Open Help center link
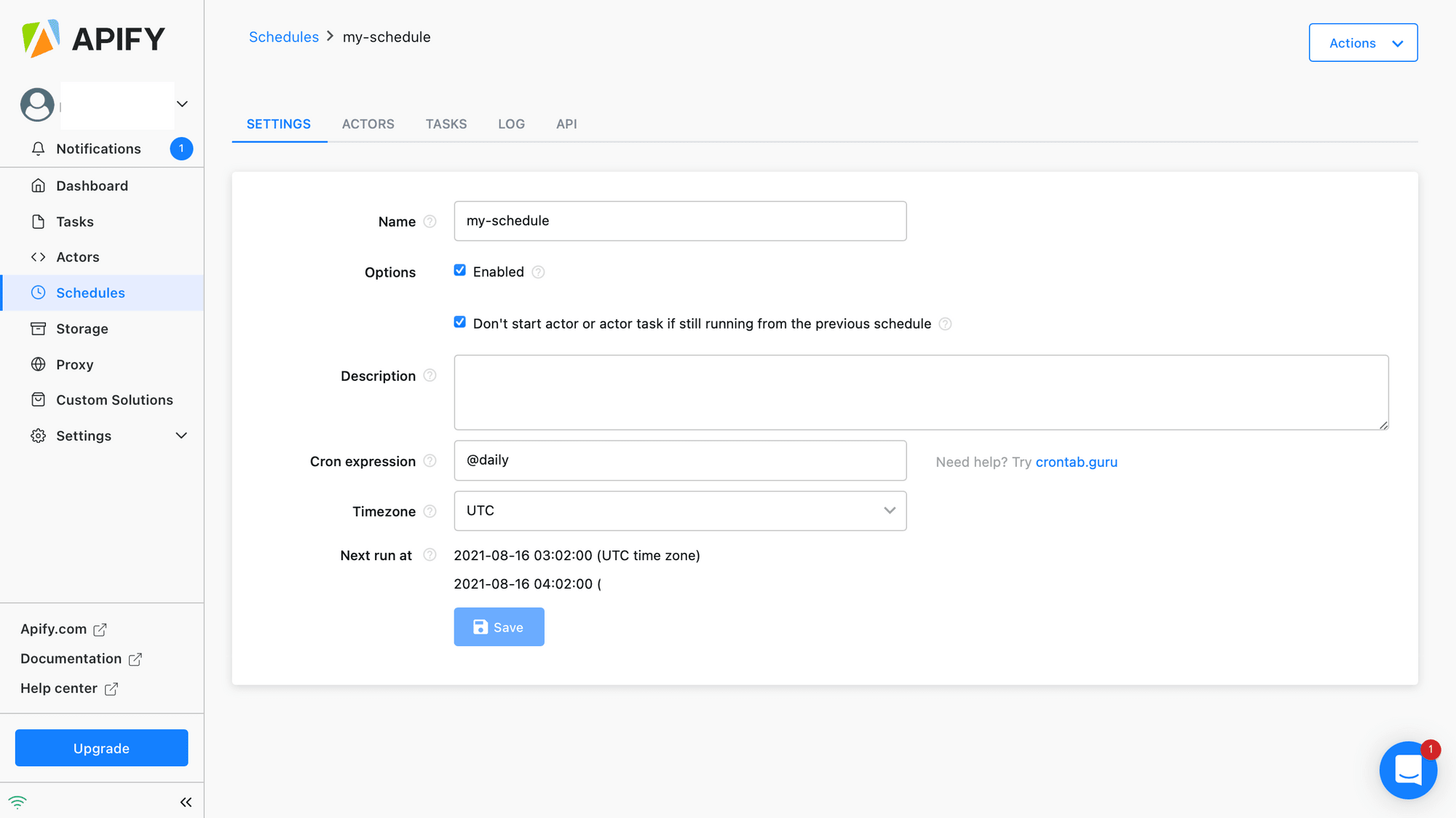Screen dimensions: 1456x818 click(69, 688)
